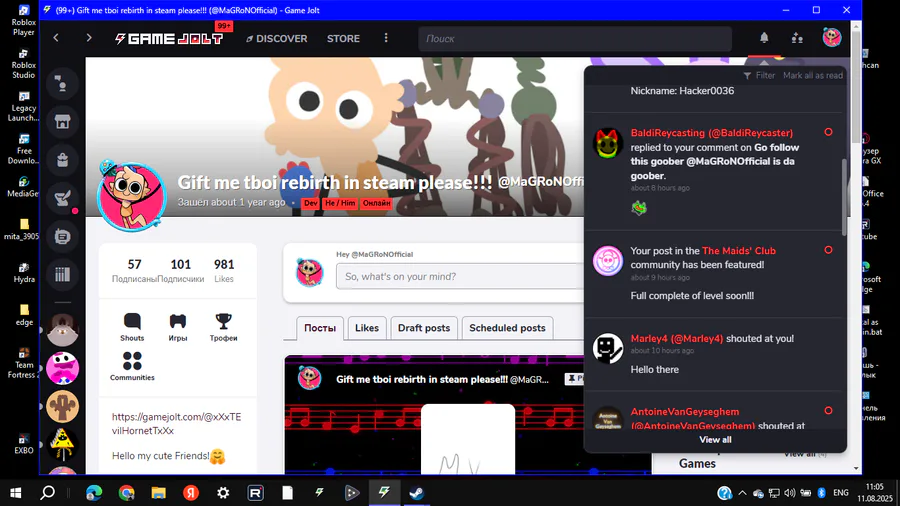Open Communities section

click(132, 367)
